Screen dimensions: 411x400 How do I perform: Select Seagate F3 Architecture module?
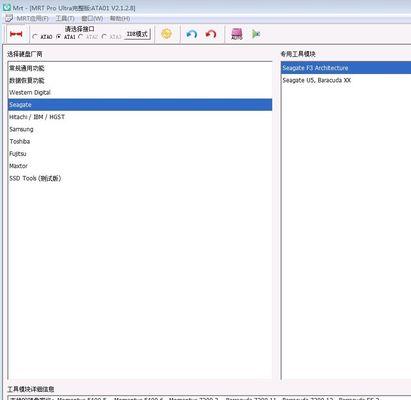tap(346, 68)
